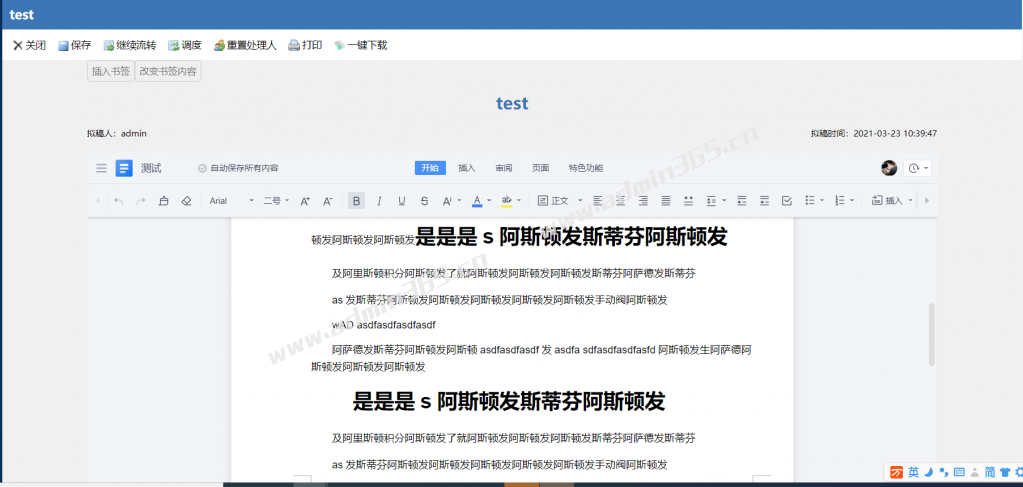1023x487 pixels.
Task: Click the format painter icon
Action: click(164, 201)
